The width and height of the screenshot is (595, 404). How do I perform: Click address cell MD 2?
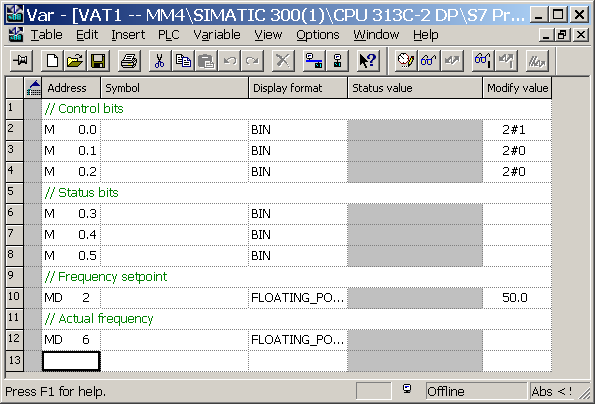71,297
